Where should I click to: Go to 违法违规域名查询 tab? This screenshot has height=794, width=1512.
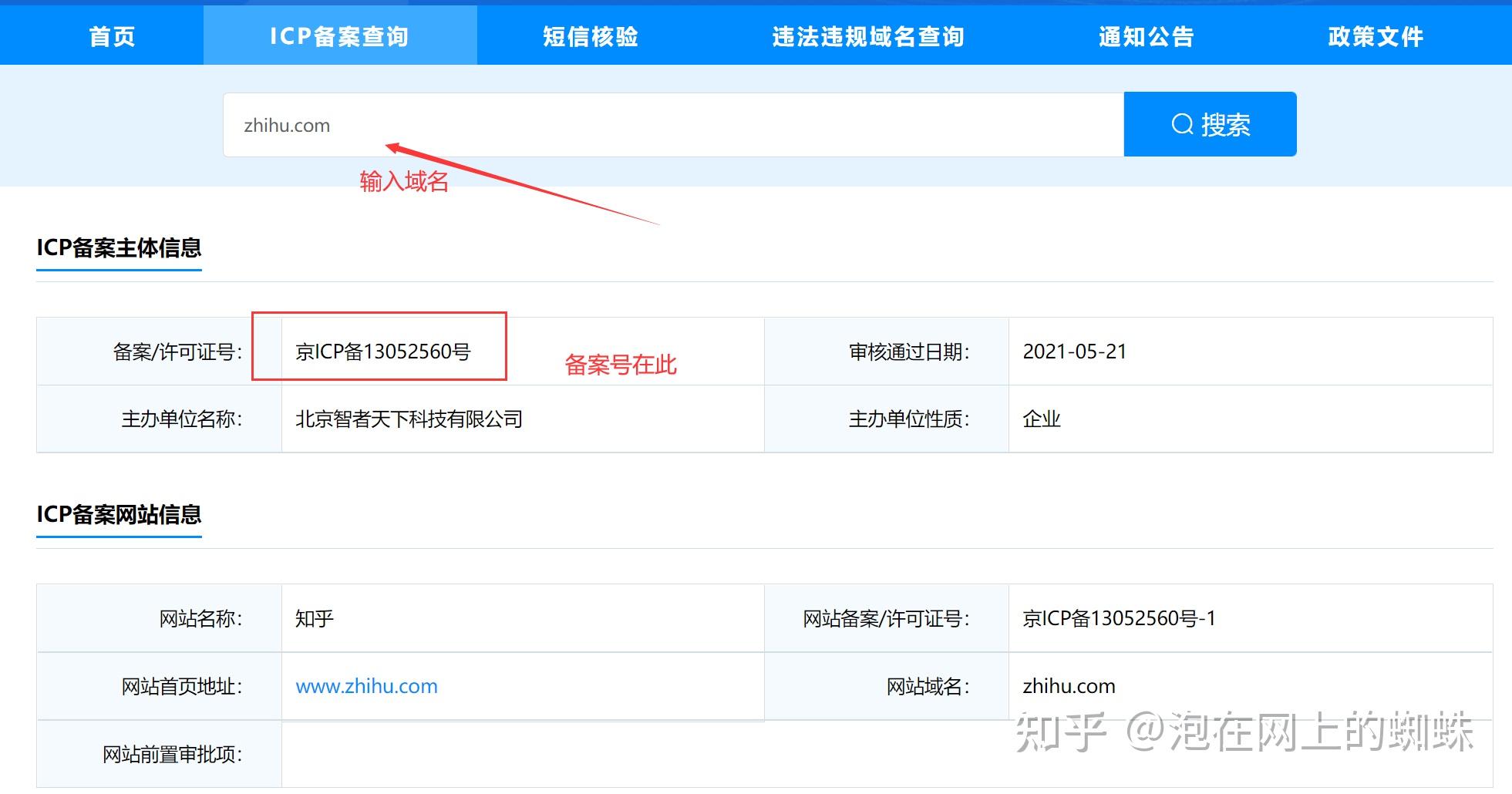click(868, 36)
